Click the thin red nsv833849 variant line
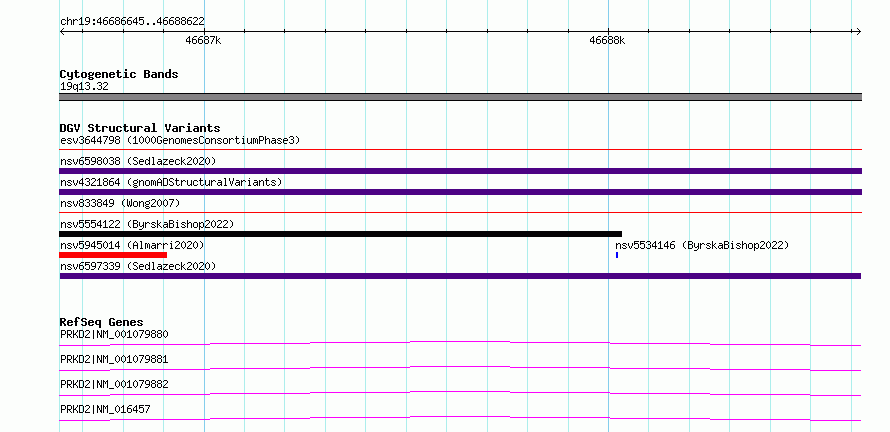The height and width of the screenshot is (432, 890). coord(460,213)
